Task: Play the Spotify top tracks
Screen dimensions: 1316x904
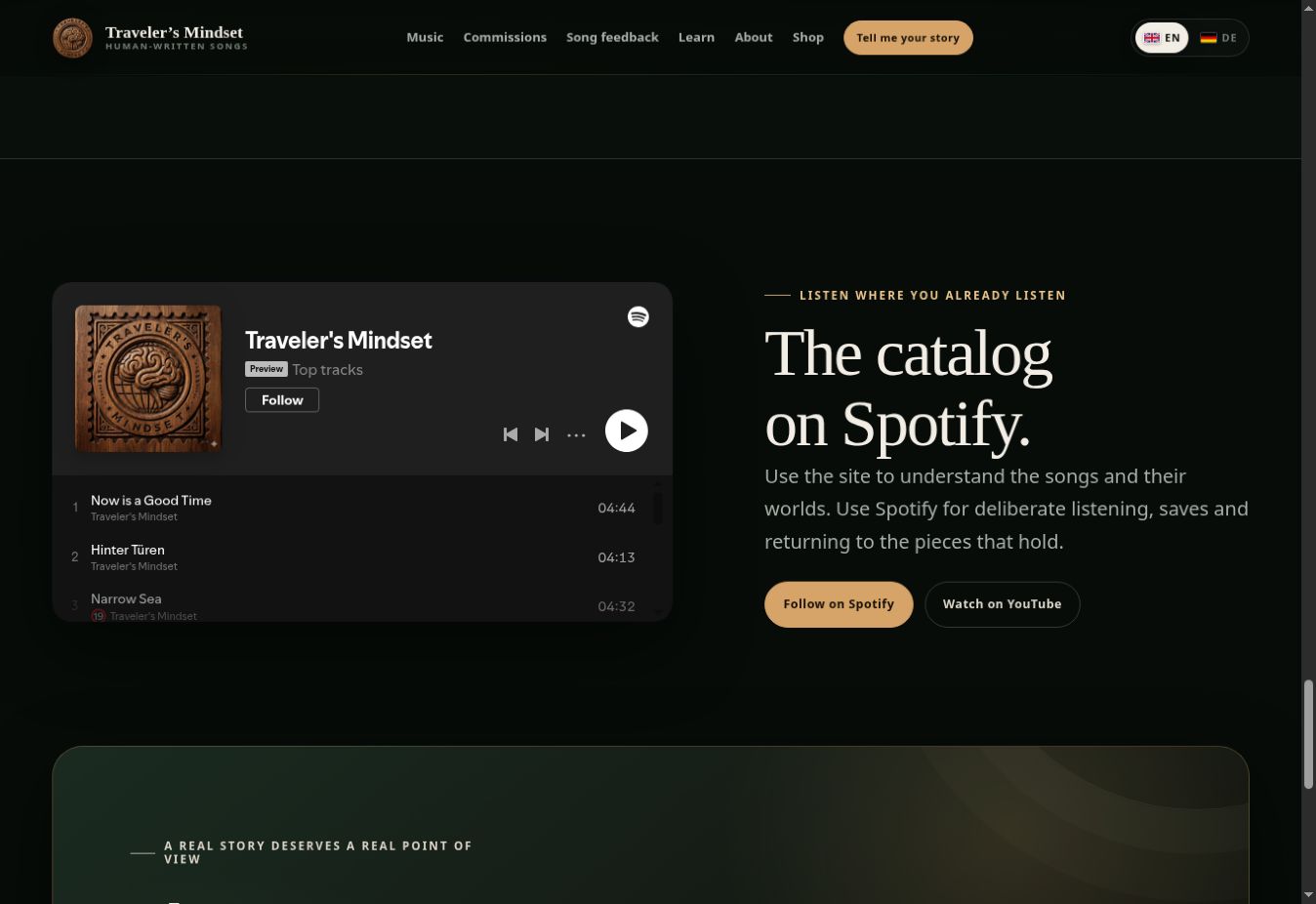Action: click(627, 431)
